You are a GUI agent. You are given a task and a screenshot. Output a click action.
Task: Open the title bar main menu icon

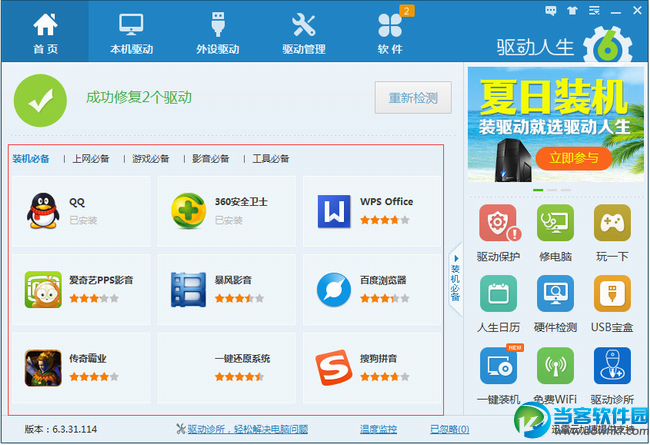[594, 11]
